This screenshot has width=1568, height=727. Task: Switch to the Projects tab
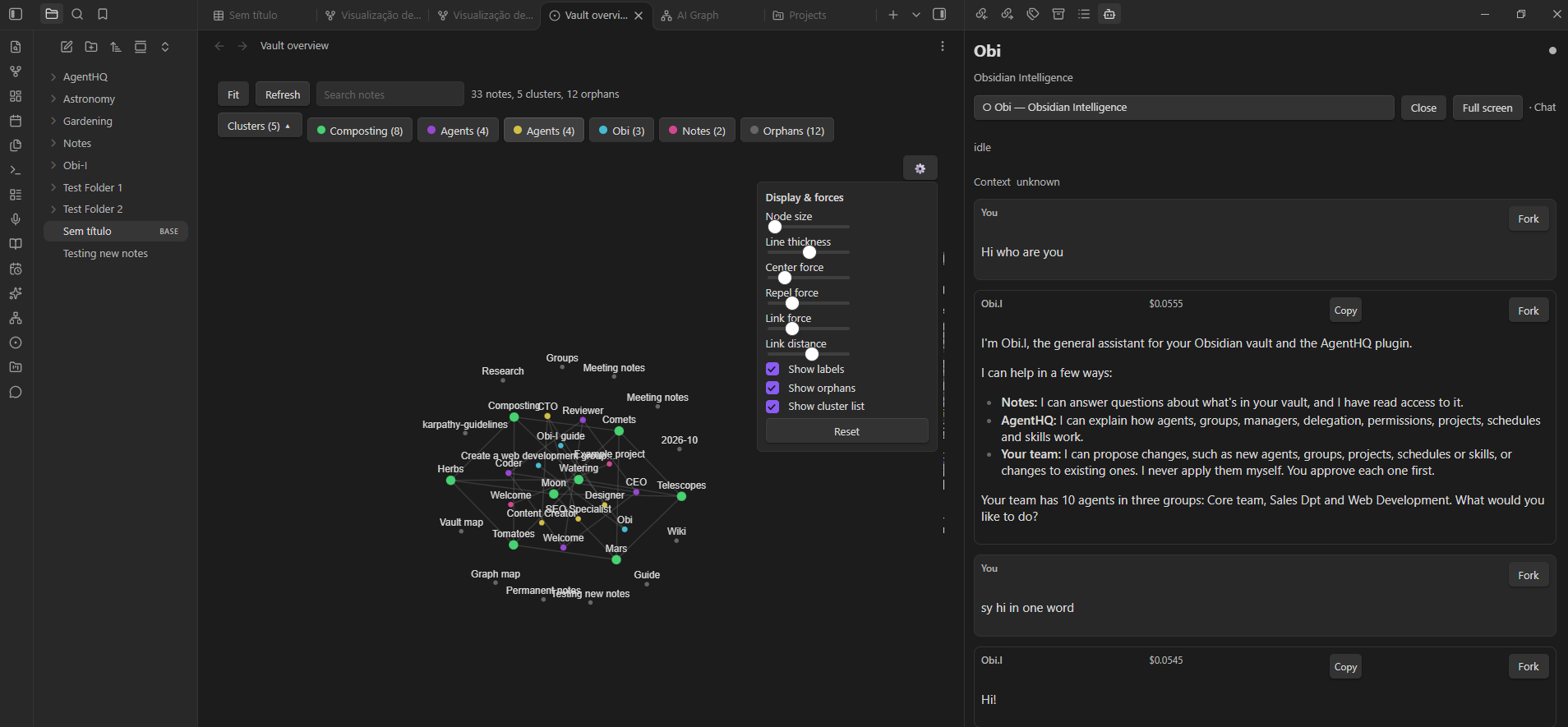click(x=807, y=15)
